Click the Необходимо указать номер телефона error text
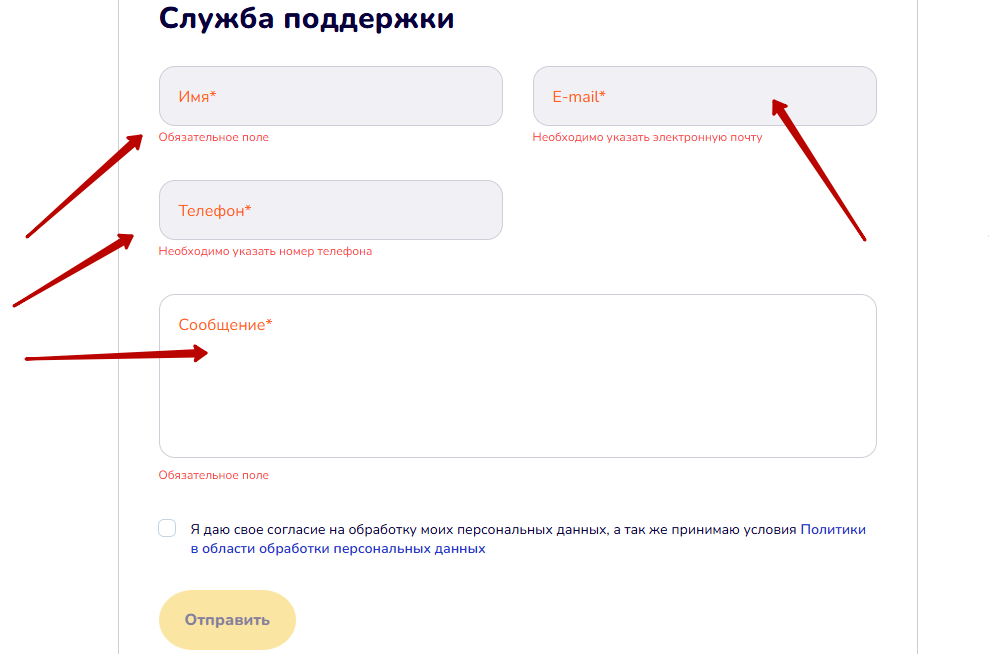The height and width of the screenshot is (654, 989). point(265,252)
